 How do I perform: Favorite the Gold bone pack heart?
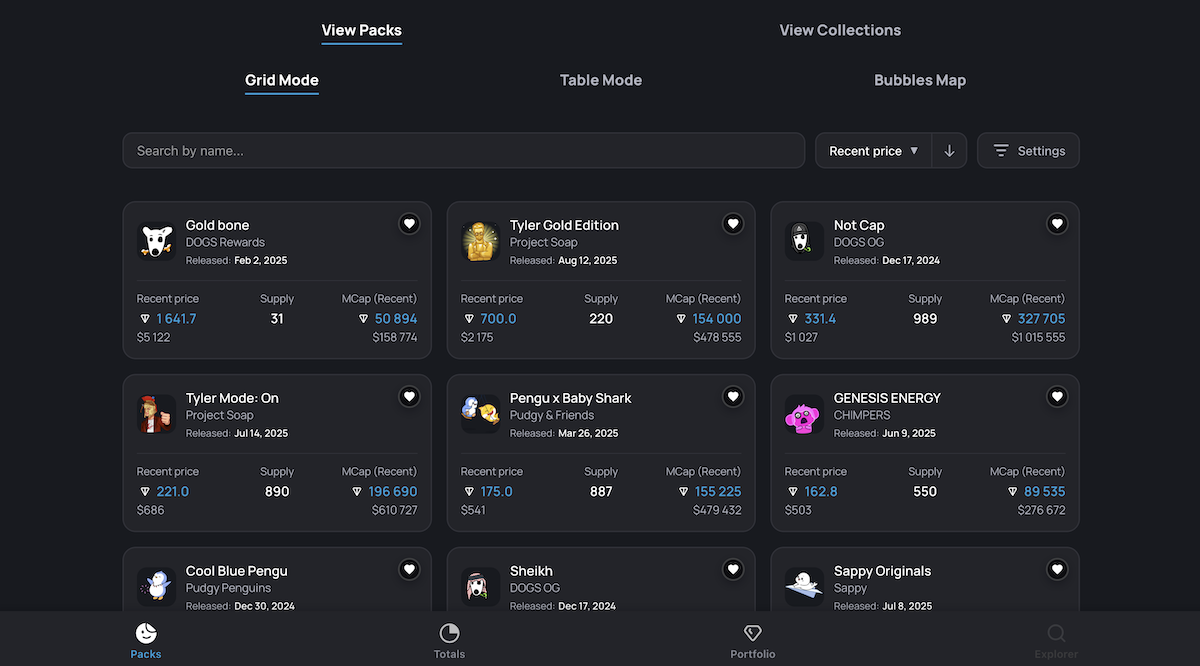pos(409,224)
